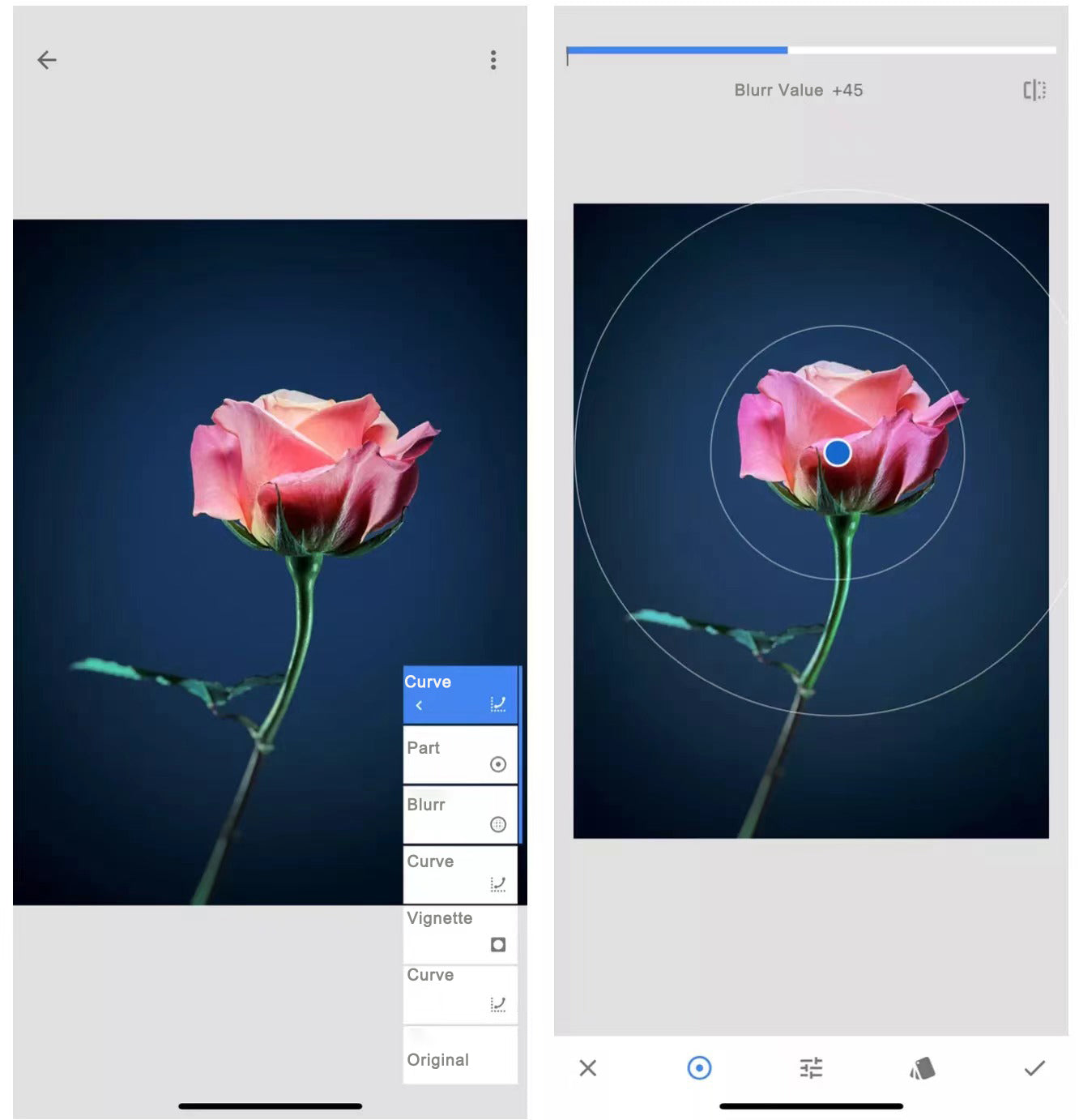
Task: Cancel the edit with the X icon
Action: (x=588, y=1068)
